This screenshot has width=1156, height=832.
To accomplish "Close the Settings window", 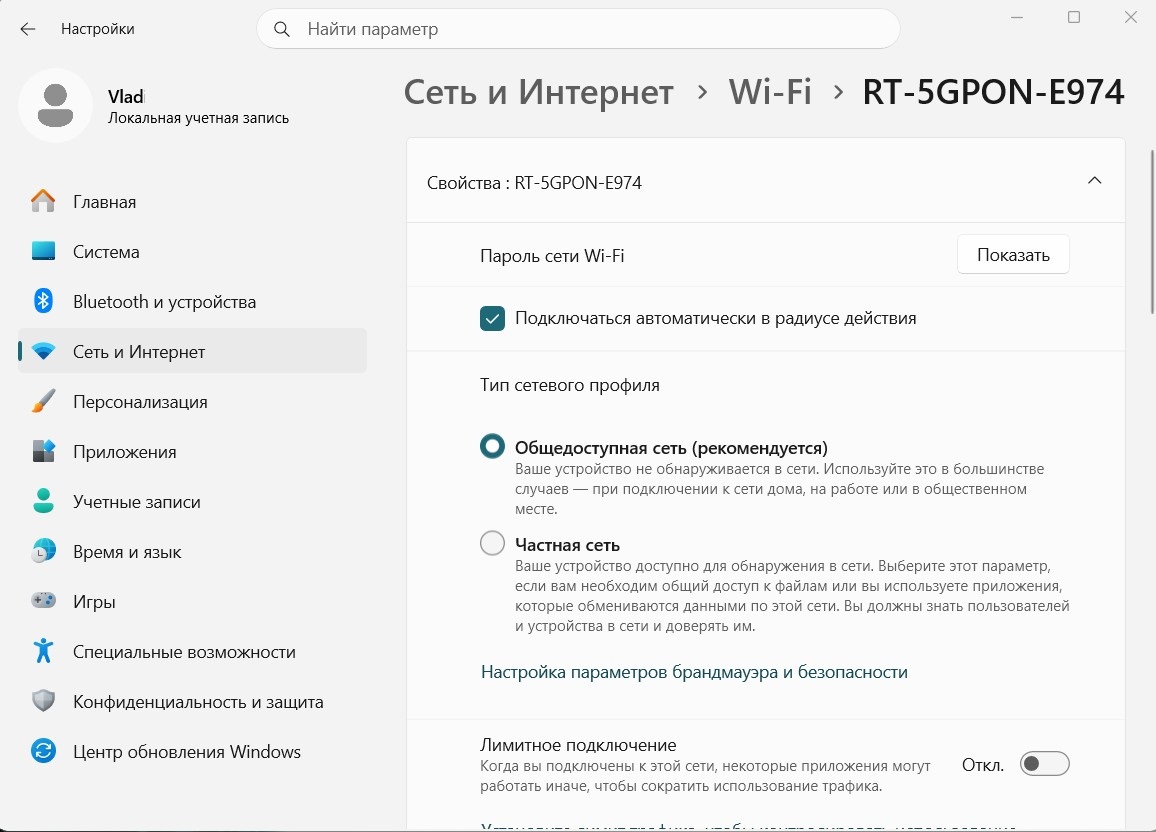I will [1131, 17].
